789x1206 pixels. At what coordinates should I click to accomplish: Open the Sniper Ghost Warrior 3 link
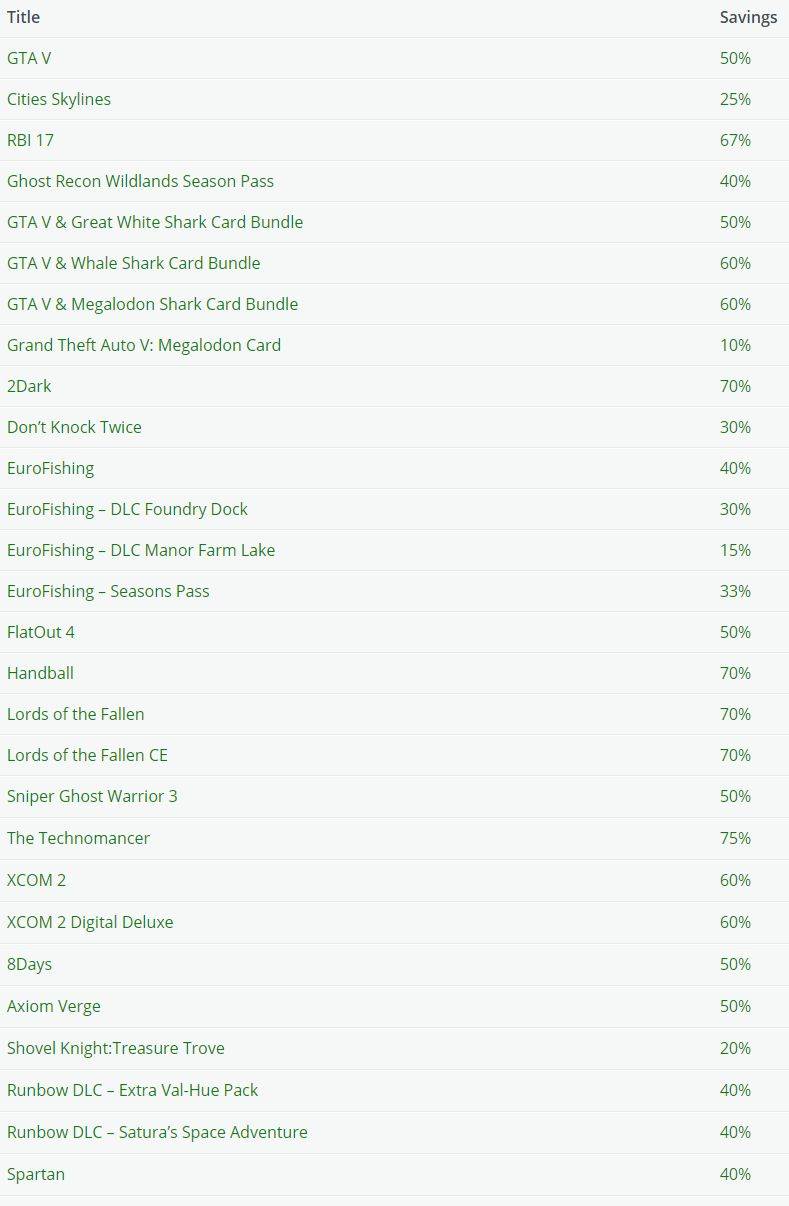(92, 796)
